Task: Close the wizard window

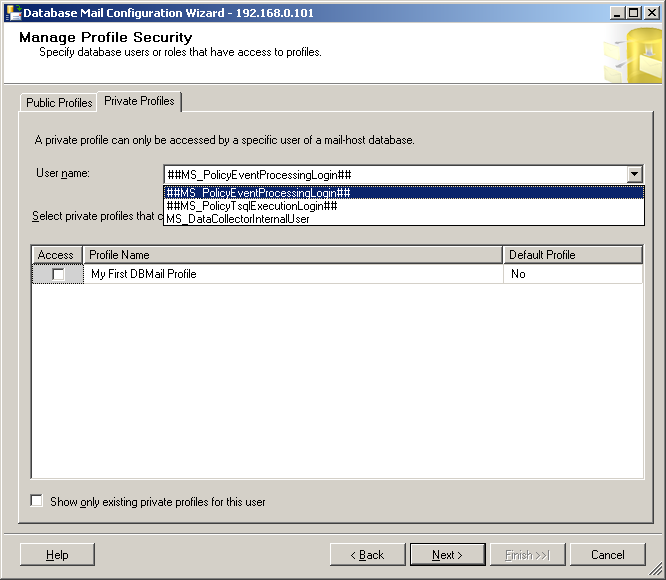Action: point(652,13)
